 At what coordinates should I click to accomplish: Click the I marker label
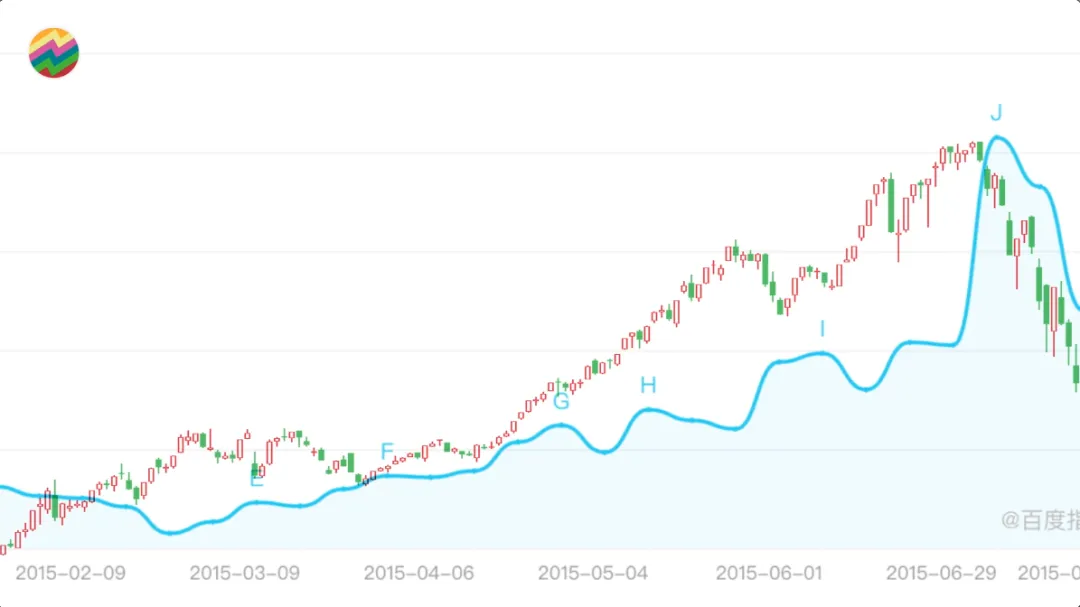822,329
